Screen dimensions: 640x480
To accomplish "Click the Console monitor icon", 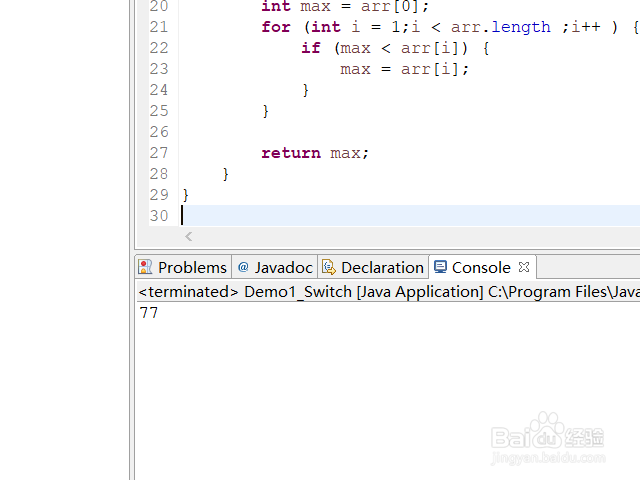I will coord(440,267).
